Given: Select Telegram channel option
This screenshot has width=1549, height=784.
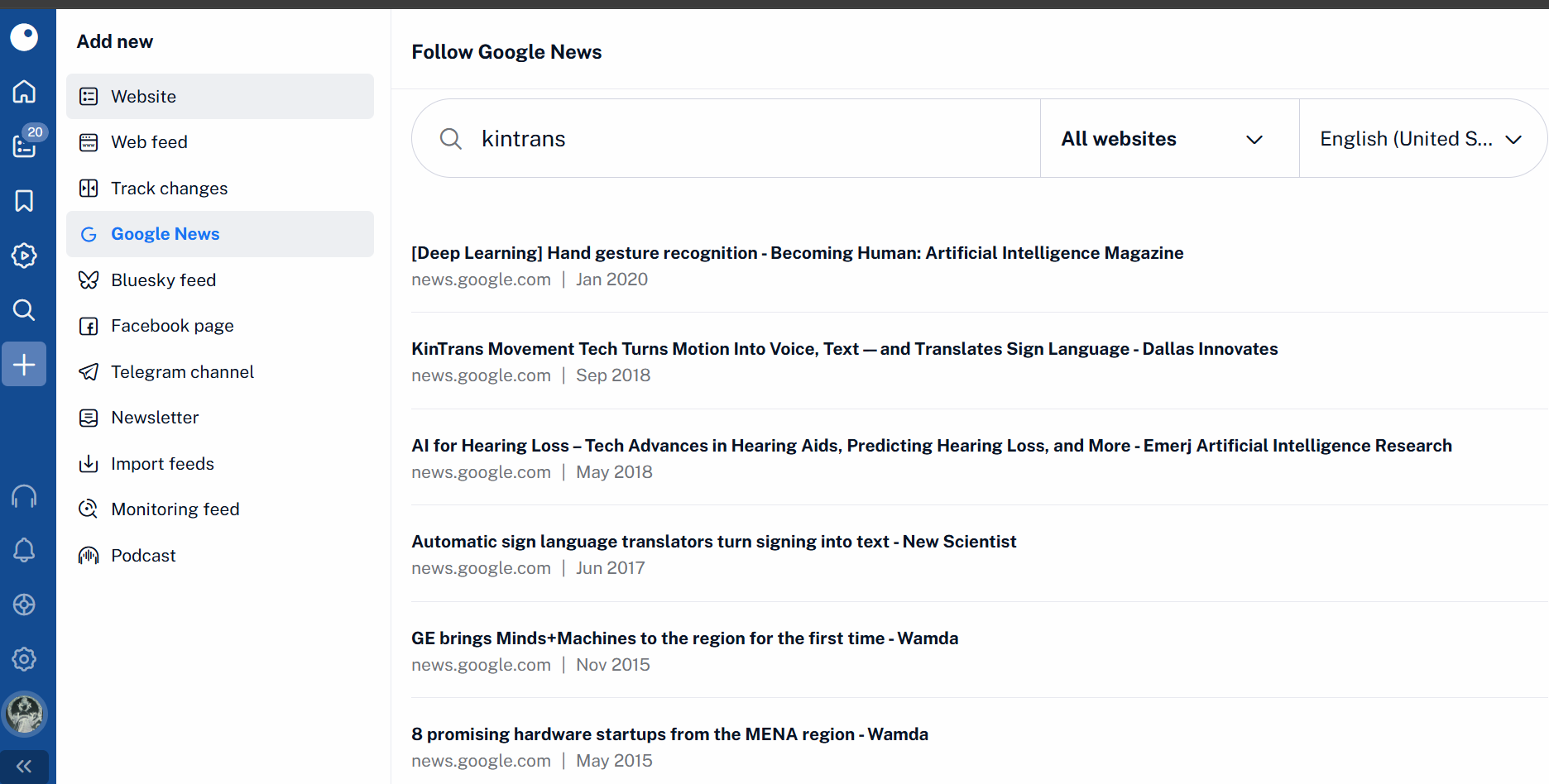Looking at the screenshot, I should [x=220, y=372].
